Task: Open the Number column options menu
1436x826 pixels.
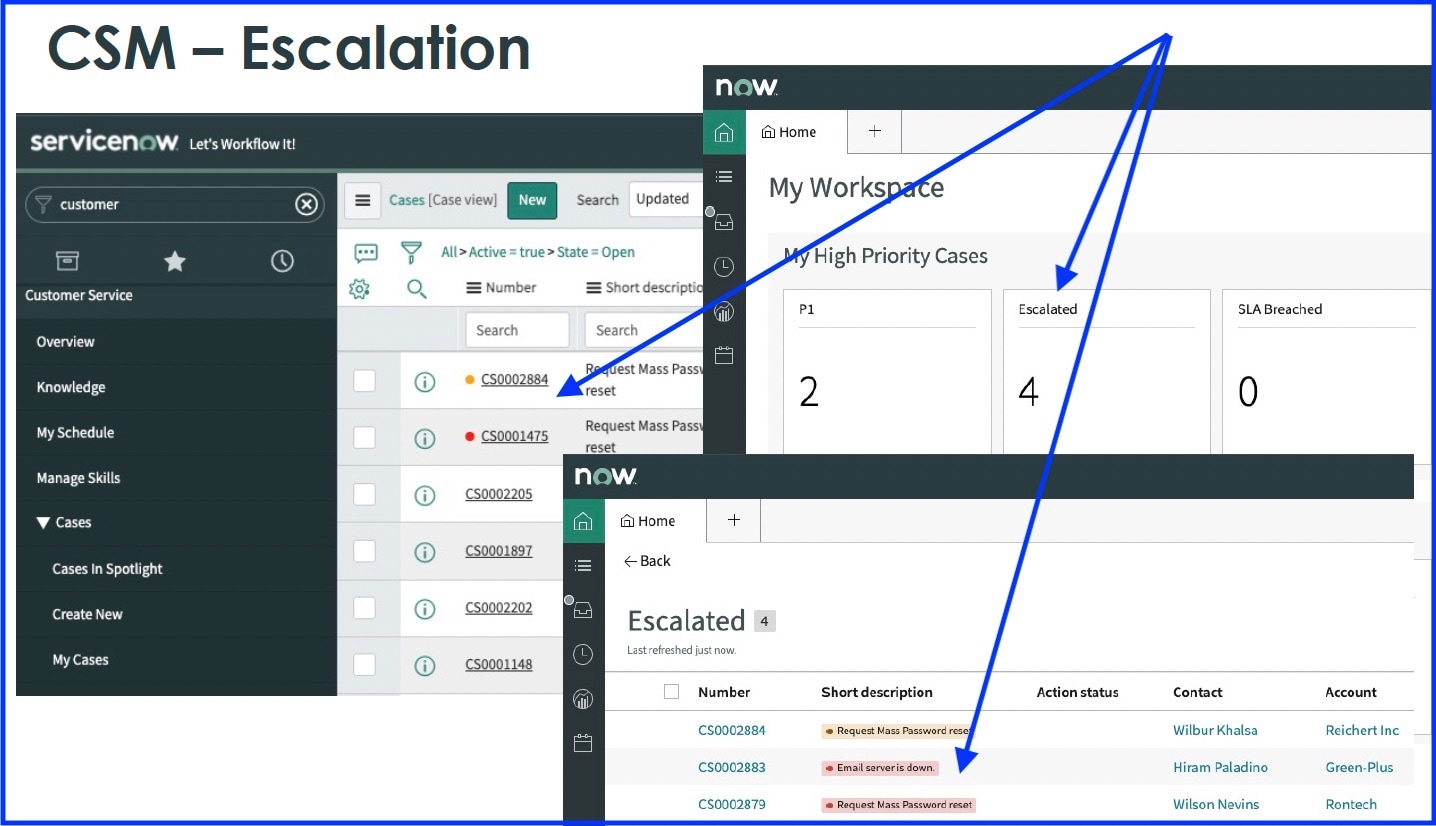Action: pos(472,287)
